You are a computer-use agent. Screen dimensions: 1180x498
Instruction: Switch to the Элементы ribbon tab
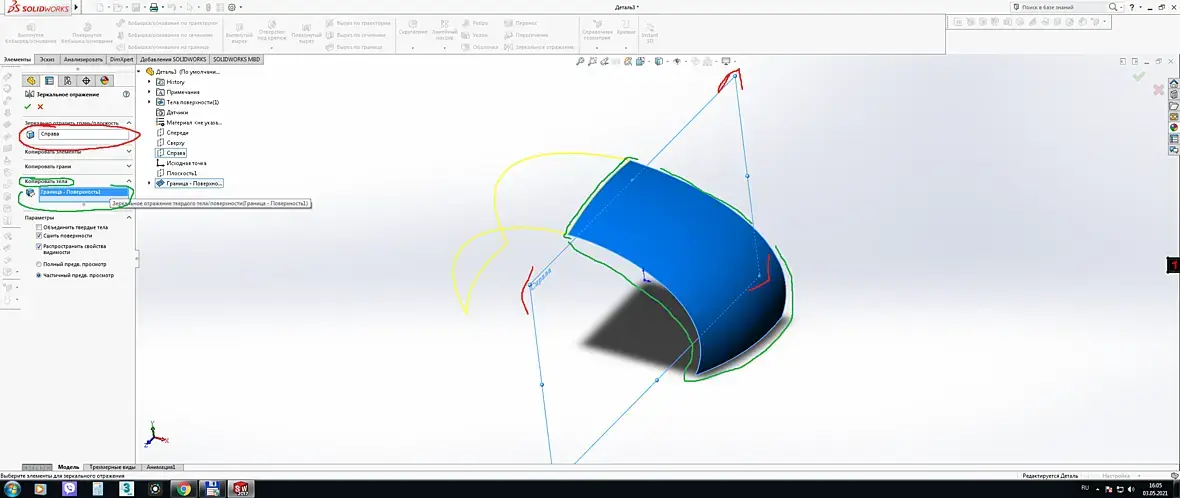pos(17,59)
